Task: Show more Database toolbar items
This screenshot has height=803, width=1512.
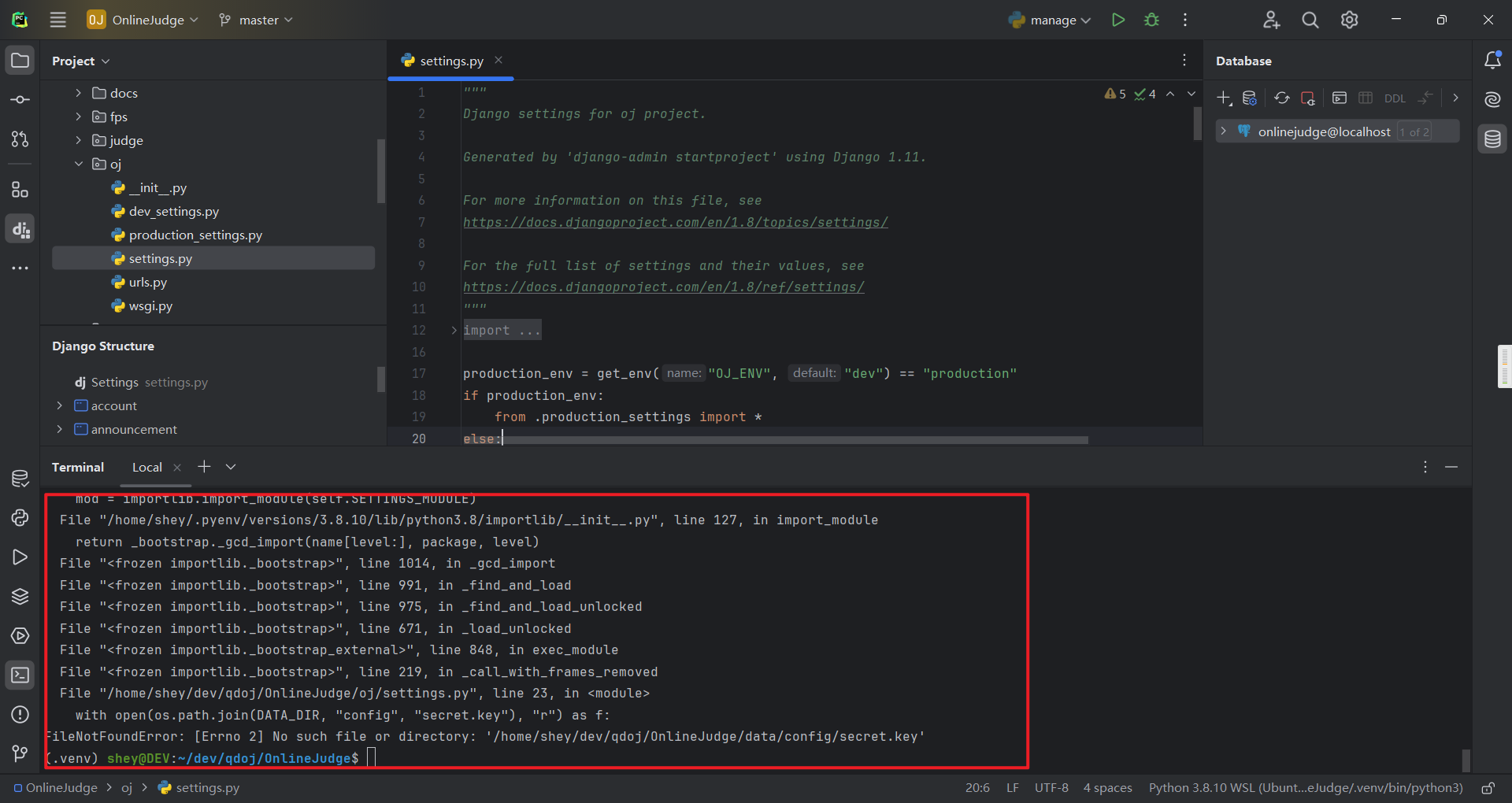Action: (x=1455, y=98)
